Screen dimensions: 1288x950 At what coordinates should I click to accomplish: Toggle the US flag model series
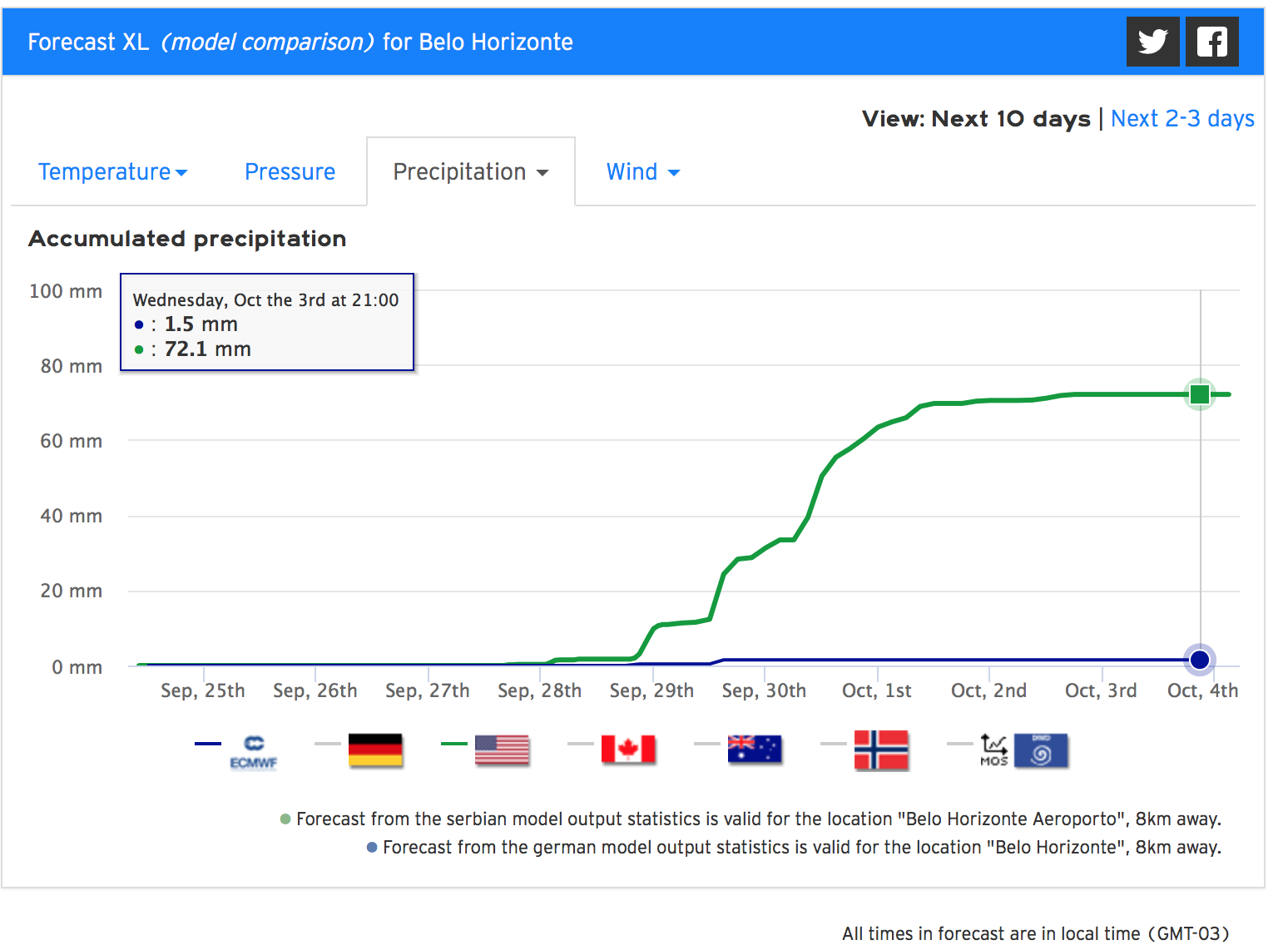point(502,750)
